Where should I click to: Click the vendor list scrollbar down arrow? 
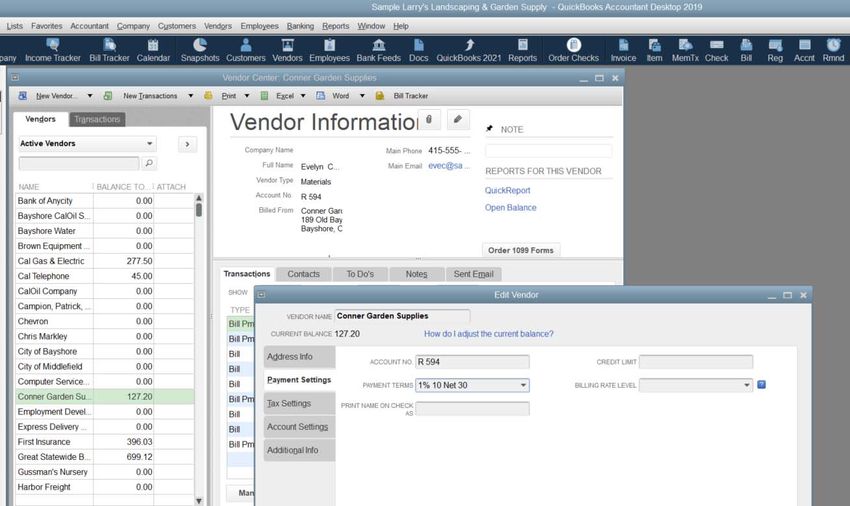199,501
